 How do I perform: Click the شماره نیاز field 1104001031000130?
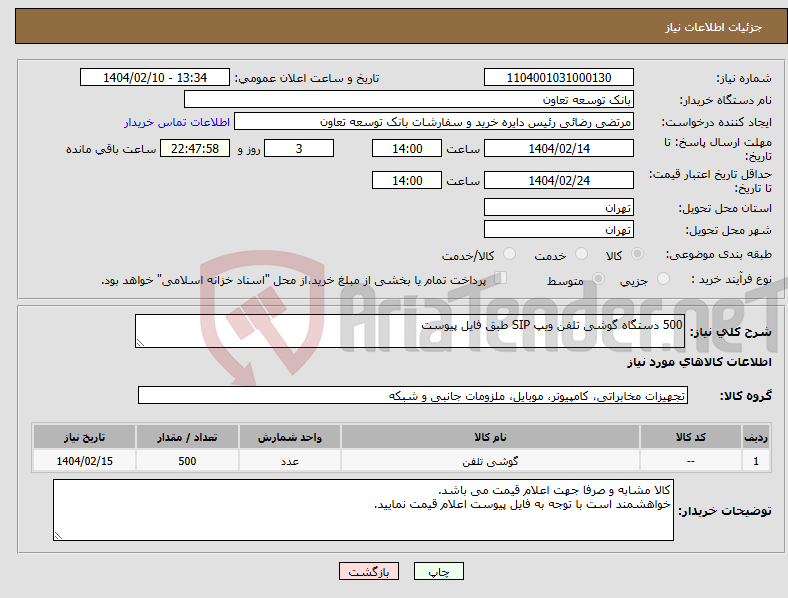tap(559, 77)
